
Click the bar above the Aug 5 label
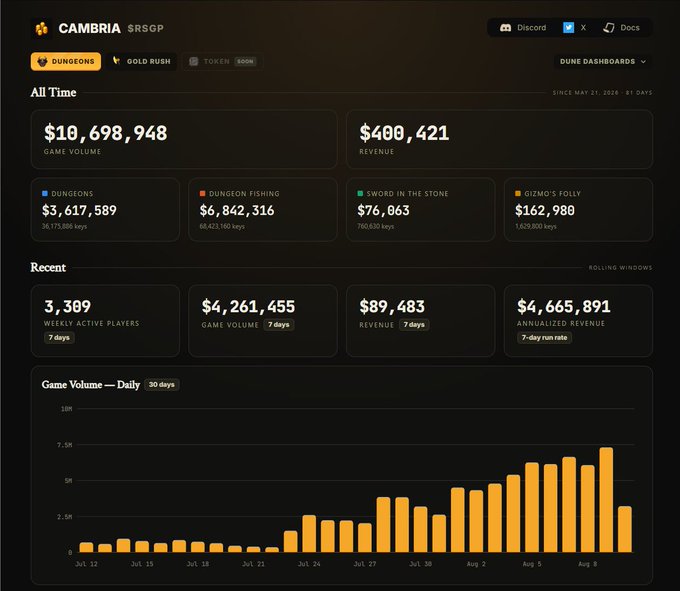[532, 507]
